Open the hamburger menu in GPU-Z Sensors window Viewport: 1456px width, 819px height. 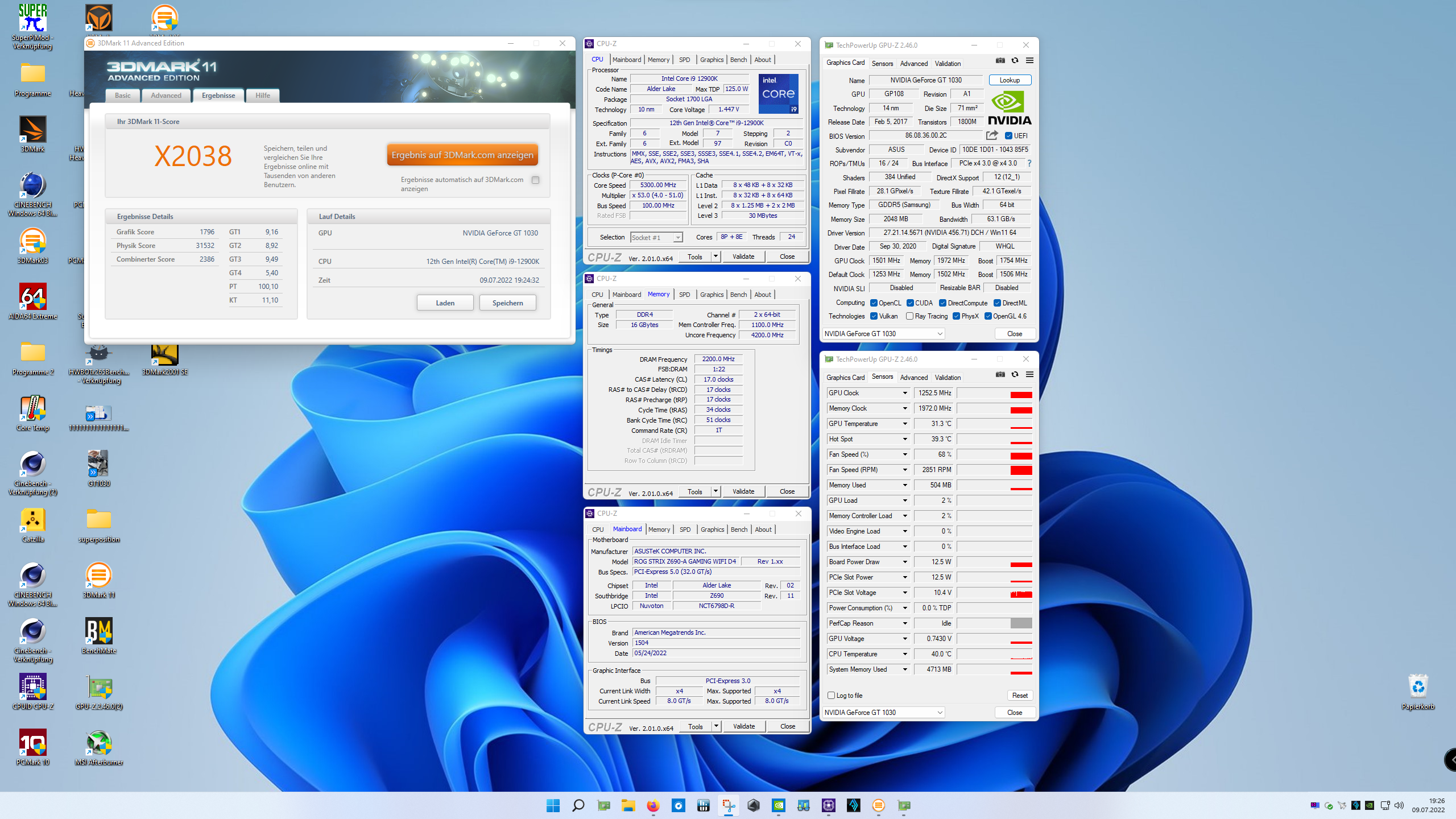tap(1029, 375)
